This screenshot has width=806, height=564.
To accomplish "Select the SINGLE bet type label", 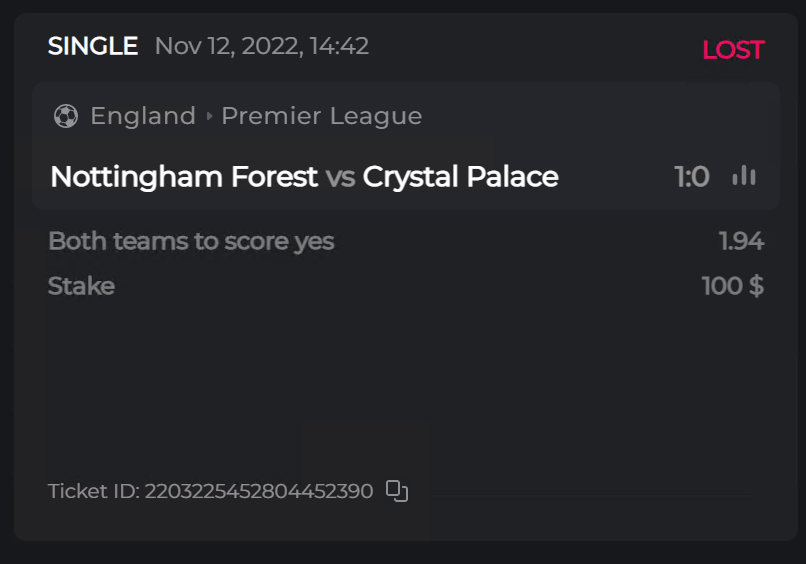I will point(93,46).
